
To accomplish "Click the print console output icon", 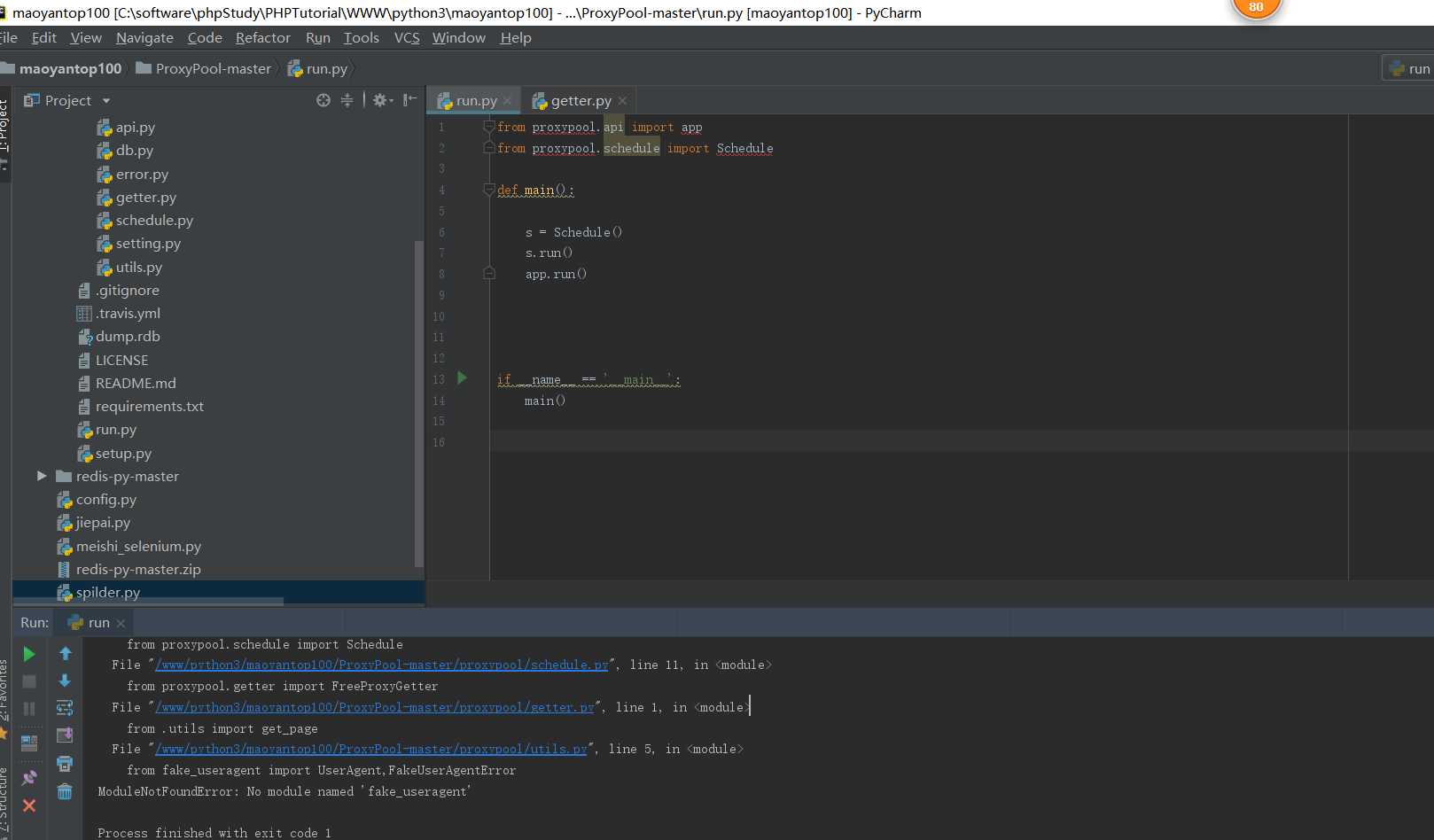I will point(65,763).
